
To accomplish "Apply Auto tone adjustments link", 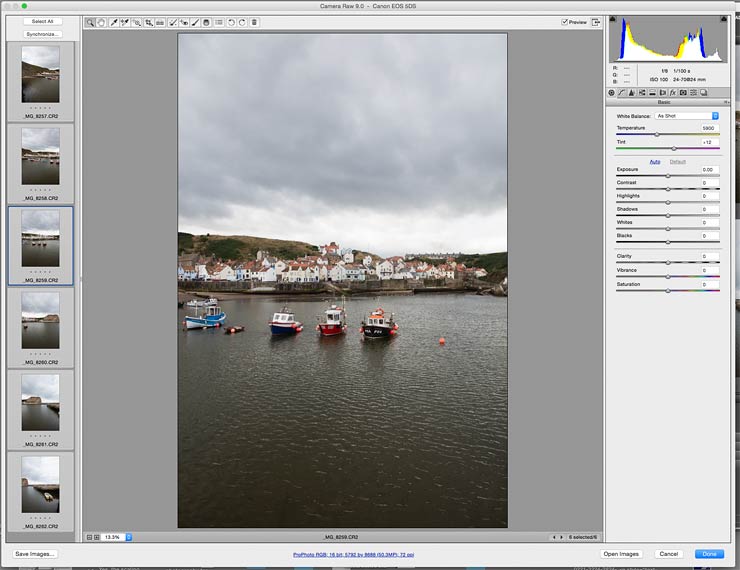I will click(x=655, y=162).
